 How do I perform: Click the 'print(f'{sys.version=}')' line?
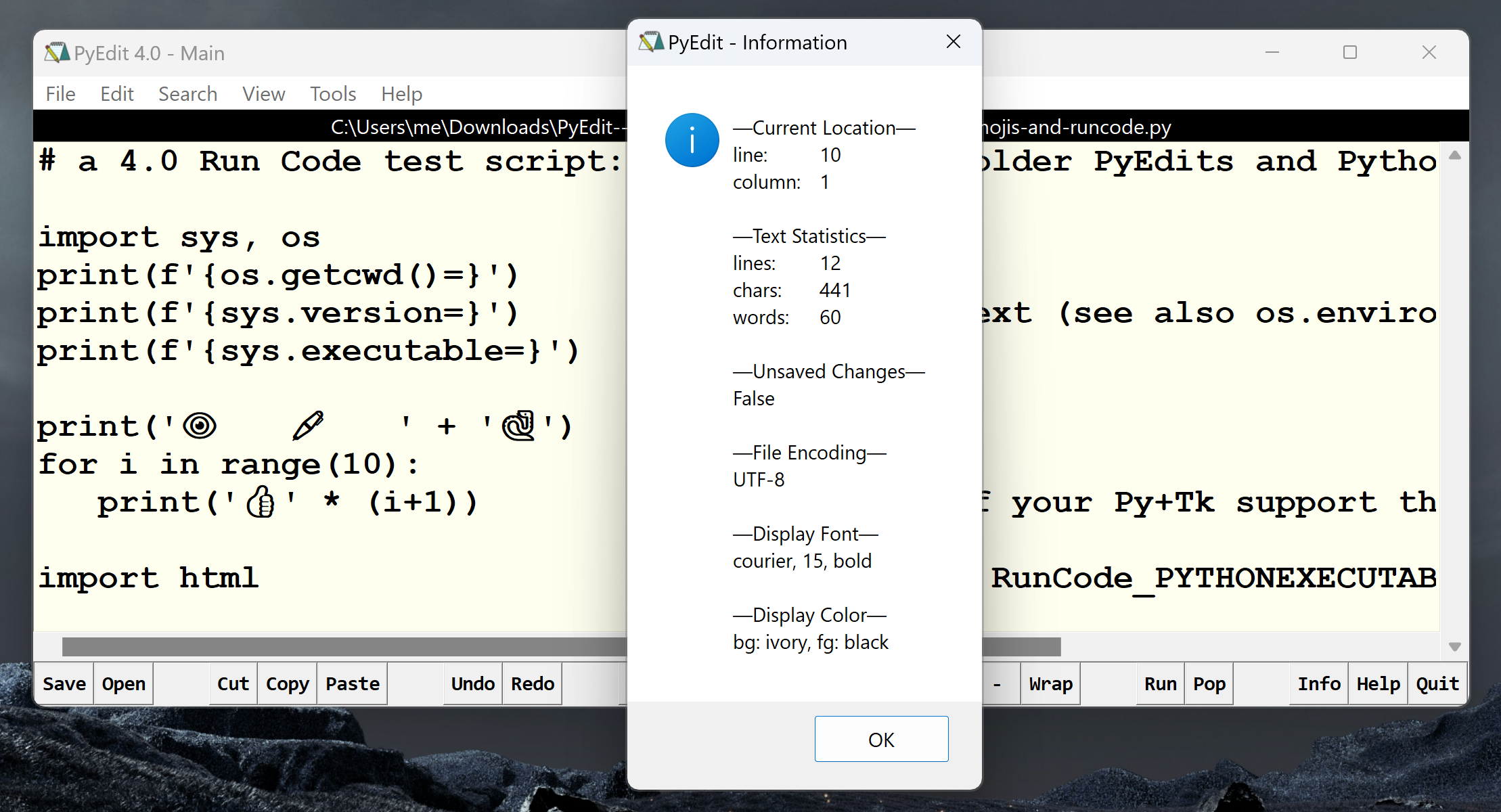pos(278,313)
